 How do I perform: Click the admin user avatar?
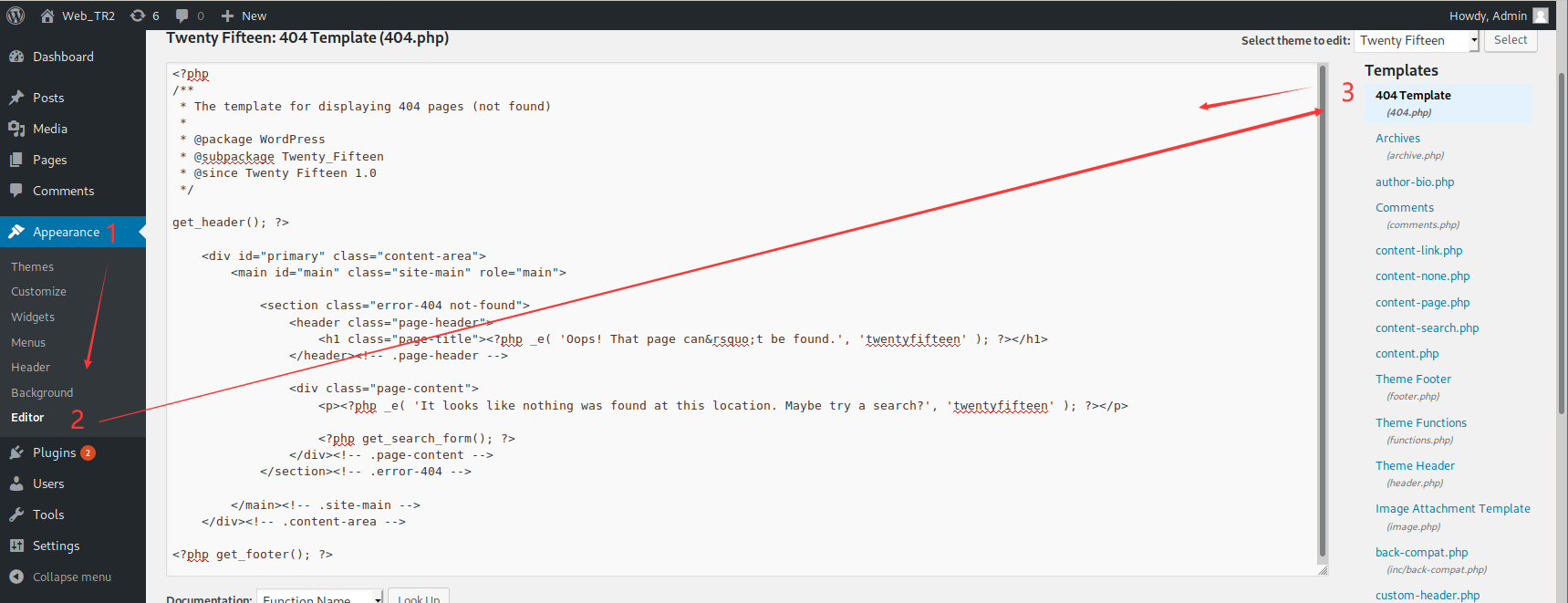1541,16
